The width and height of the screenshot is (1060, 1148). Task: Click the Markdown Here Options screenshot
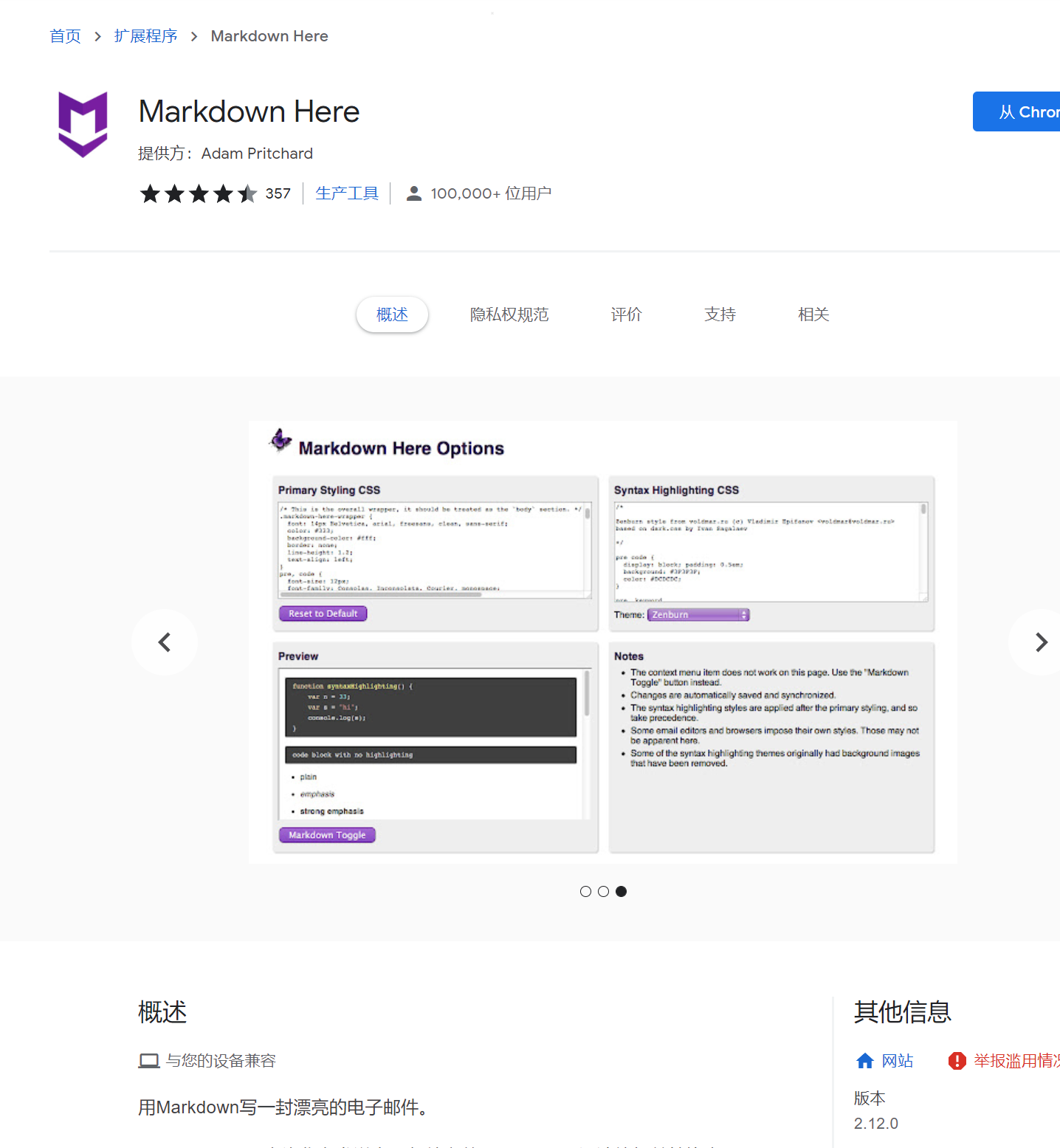(x=603, y=642)
